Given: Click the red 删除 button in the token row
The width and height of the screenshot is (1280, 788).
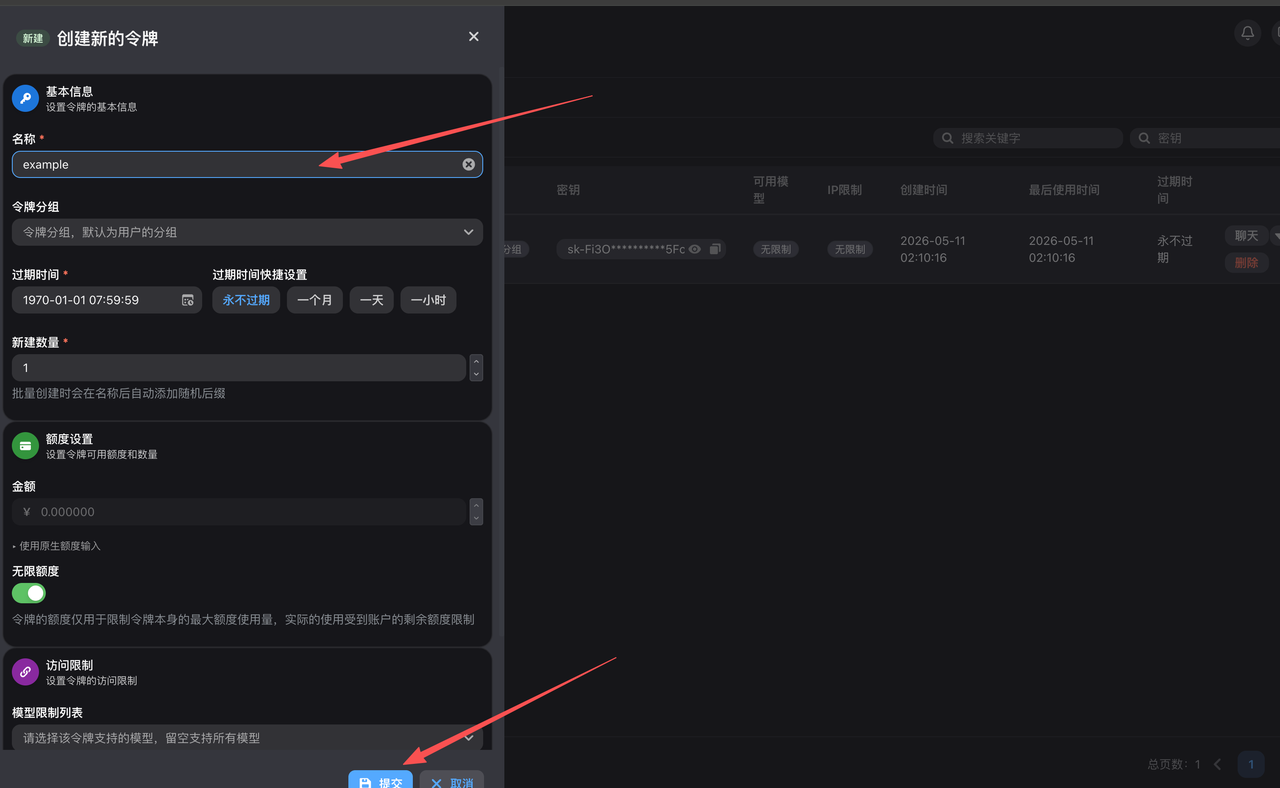Looking at the screenshot, I should point(1246,263).
